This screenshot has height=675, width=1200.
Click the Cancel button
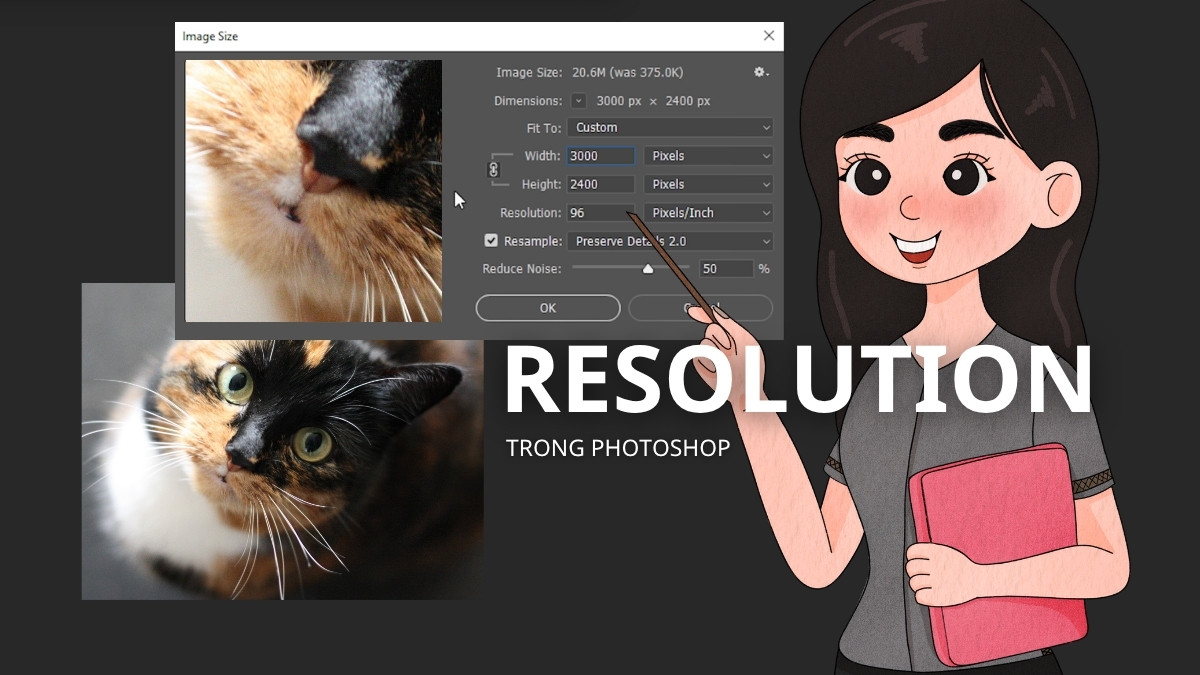tap(700, 308)
